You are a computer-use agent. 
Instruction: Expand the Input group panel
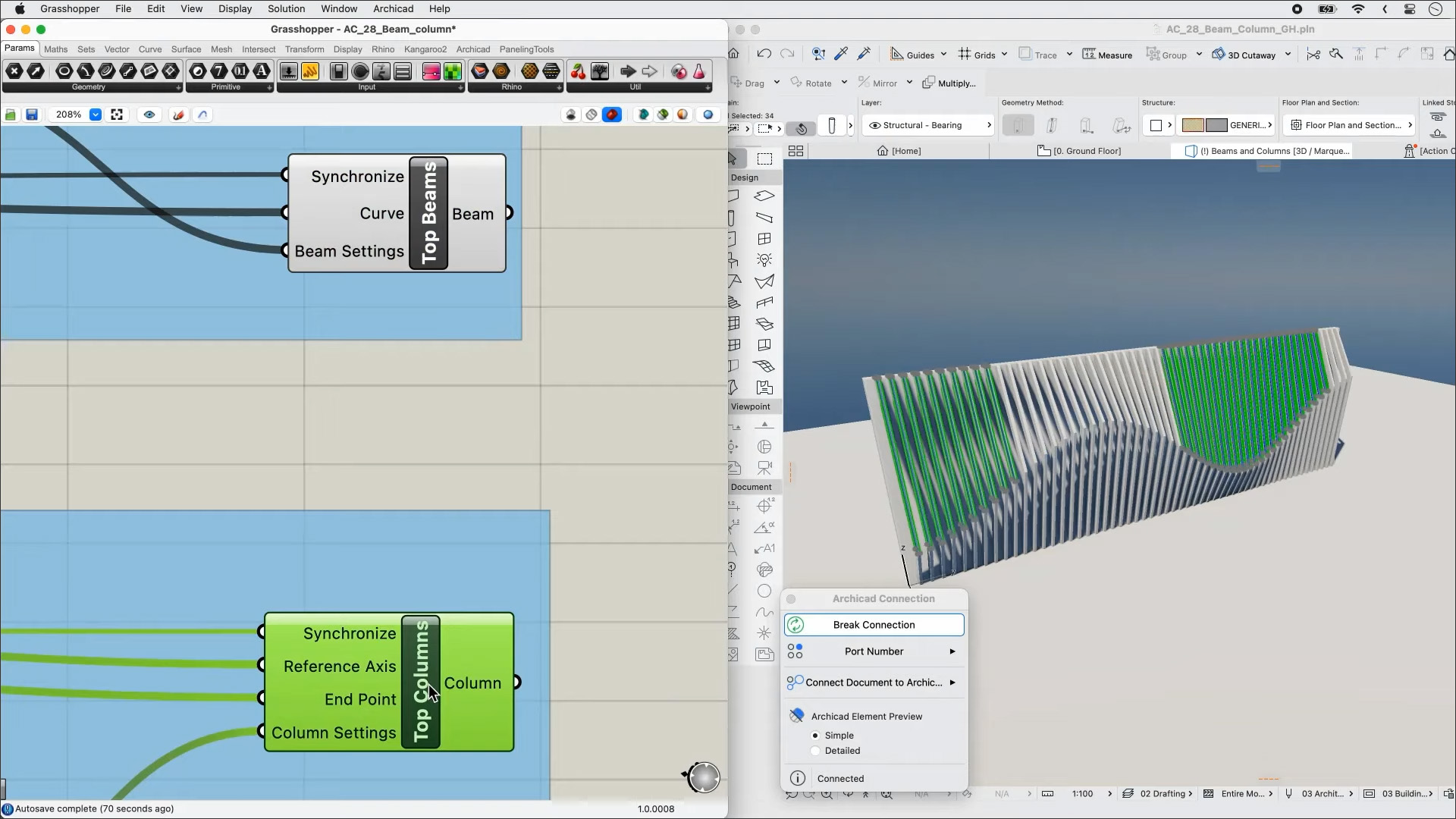[x=460, y=88]
